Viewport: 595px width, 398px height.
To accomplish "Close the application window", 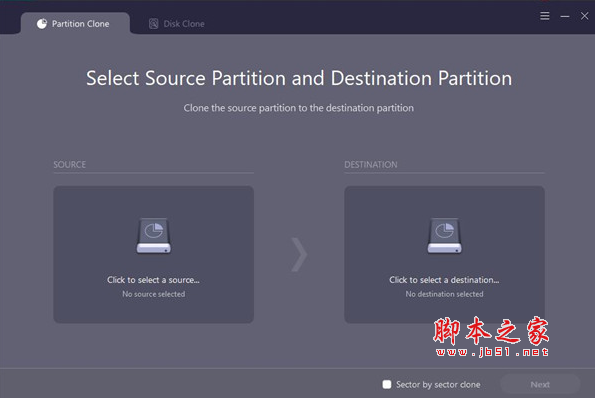I will coord(584,16).
